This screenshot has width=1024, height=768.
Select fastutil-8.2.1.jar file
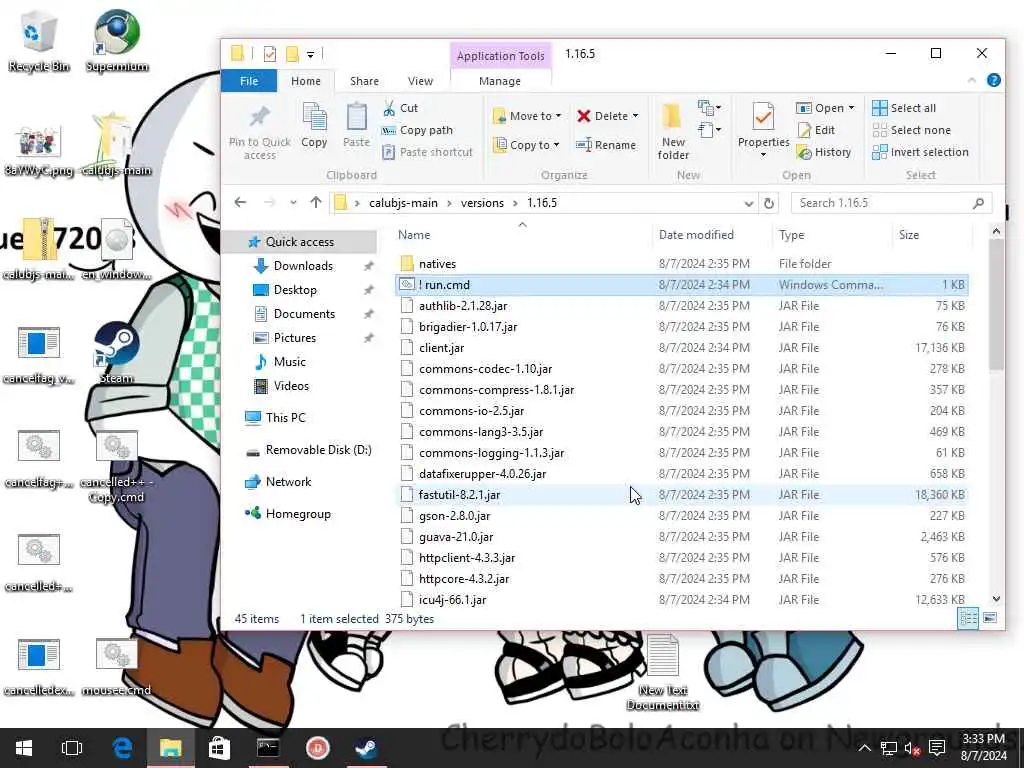coord(681,495)
